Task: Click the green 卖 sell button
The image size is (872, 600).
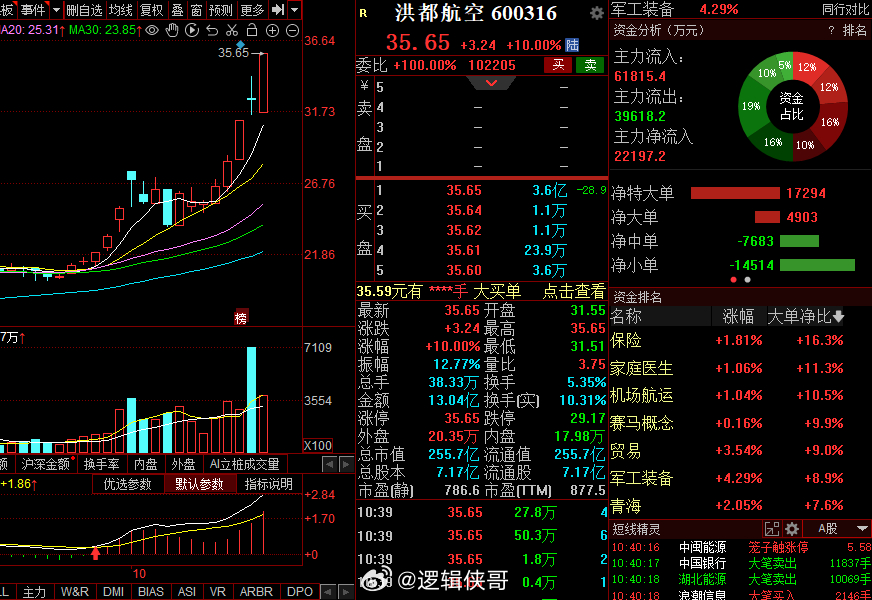Action: coord(590,65)
